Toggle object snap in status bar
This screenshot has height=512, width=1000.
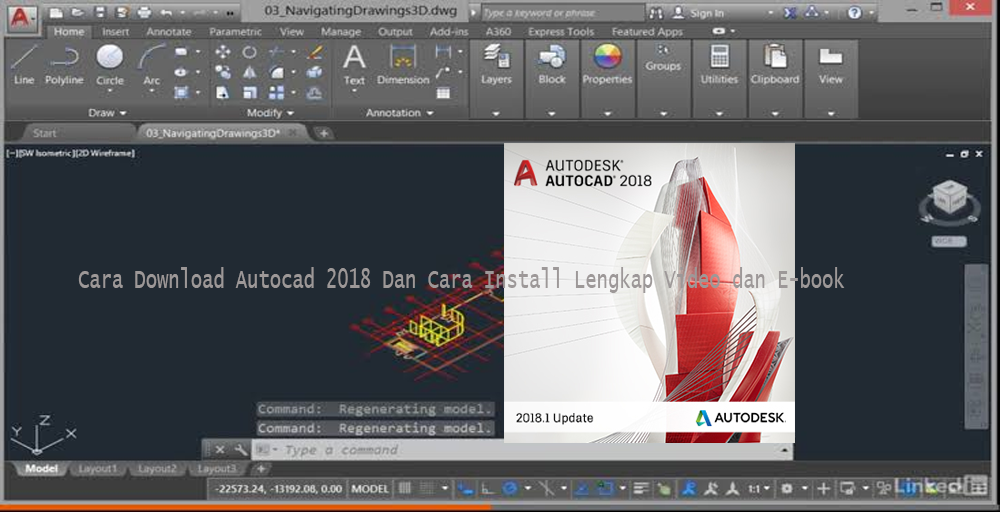coord(603,489)
